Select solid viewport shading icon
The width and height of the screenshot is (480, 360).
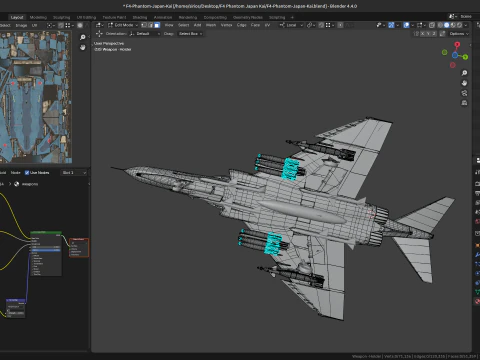click(x=447, y=25)
